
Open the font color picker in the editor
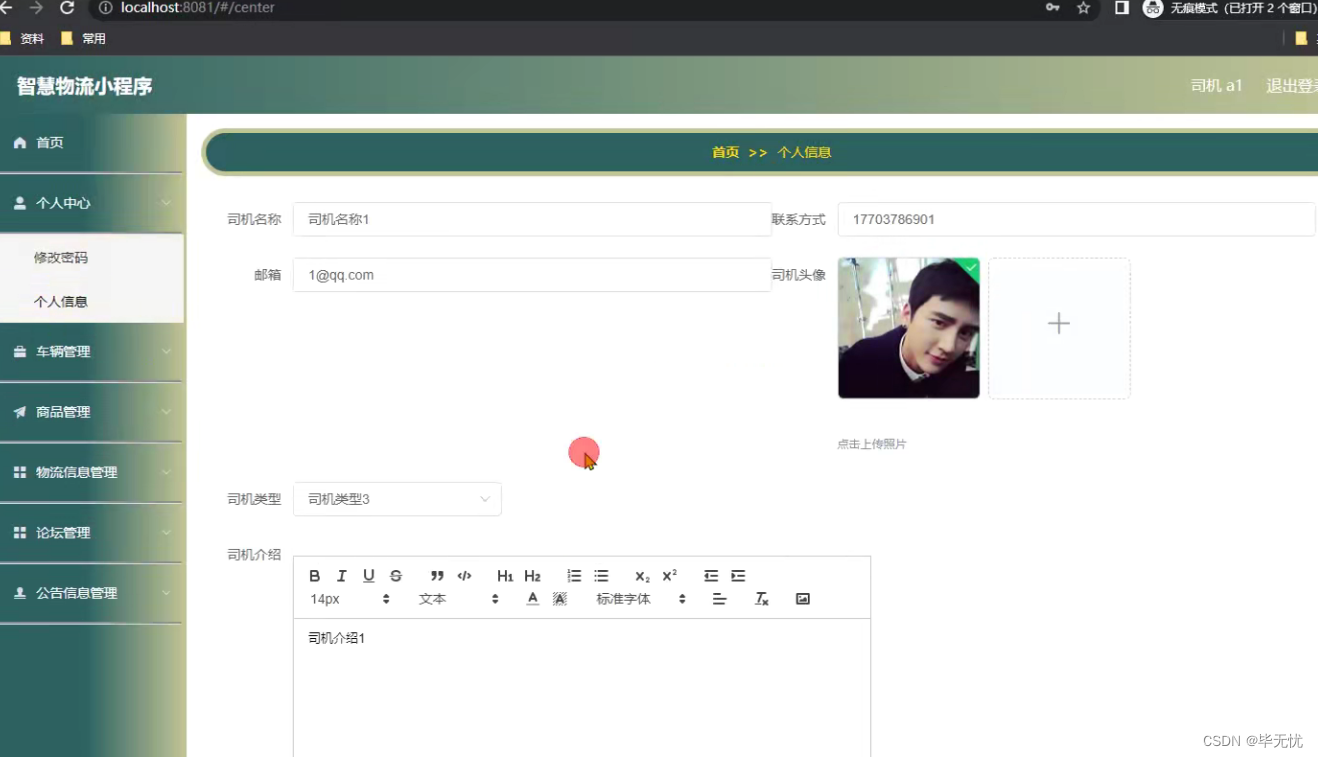(x=532, y=598)
